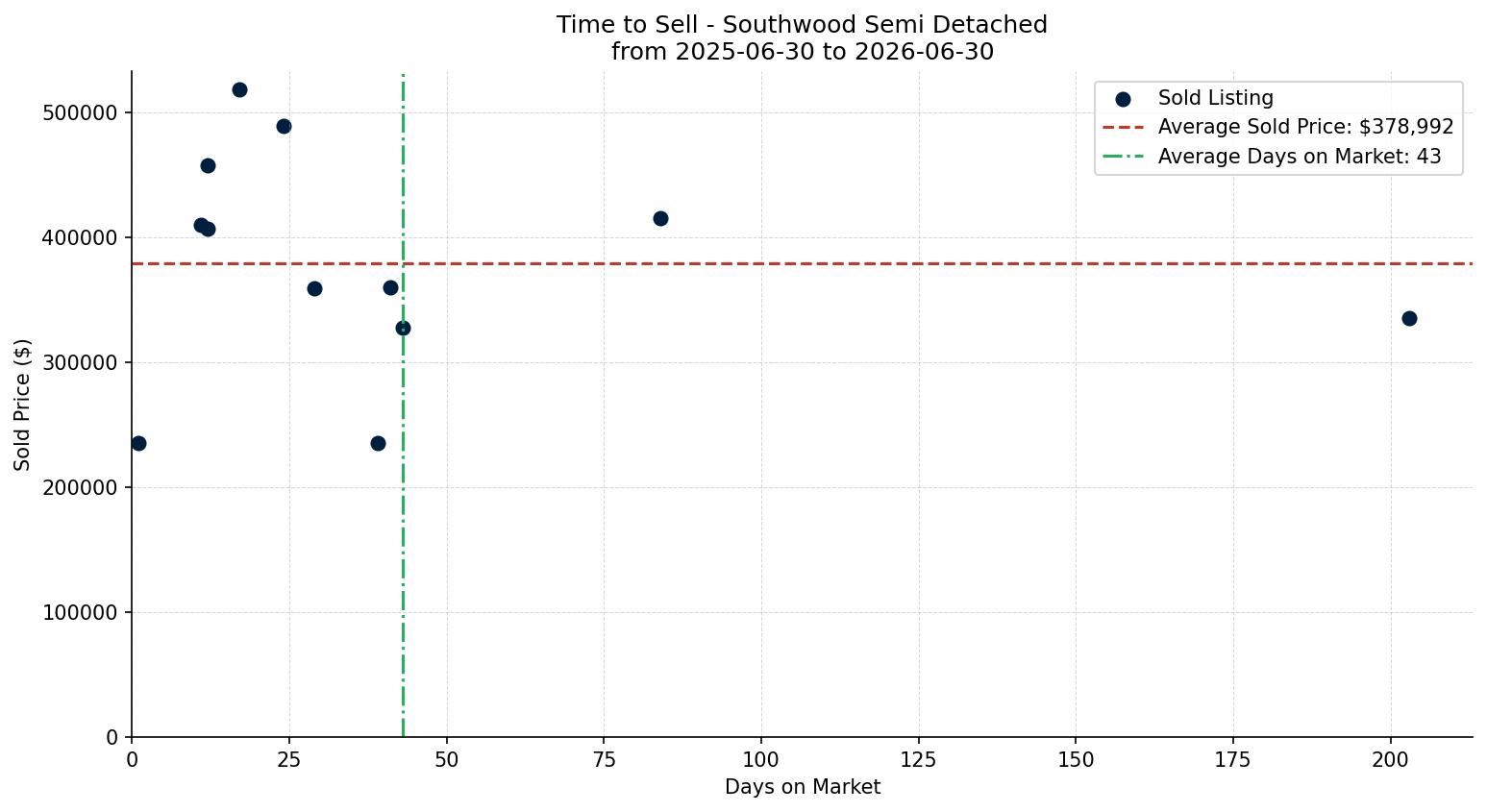Click the green dash-dot legend line sample

(1123, 157)
